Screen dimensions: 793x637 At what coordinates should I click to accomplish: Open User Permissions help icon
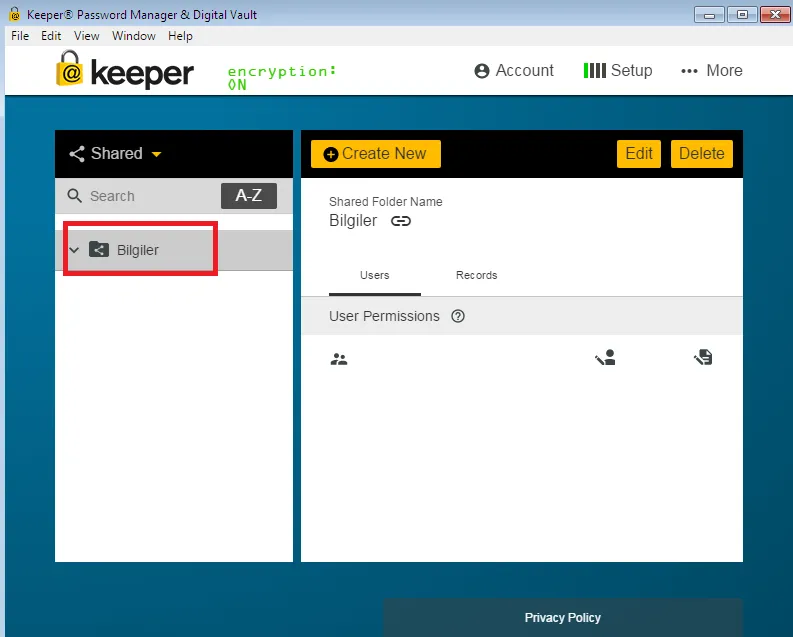(x=458, y=316)
